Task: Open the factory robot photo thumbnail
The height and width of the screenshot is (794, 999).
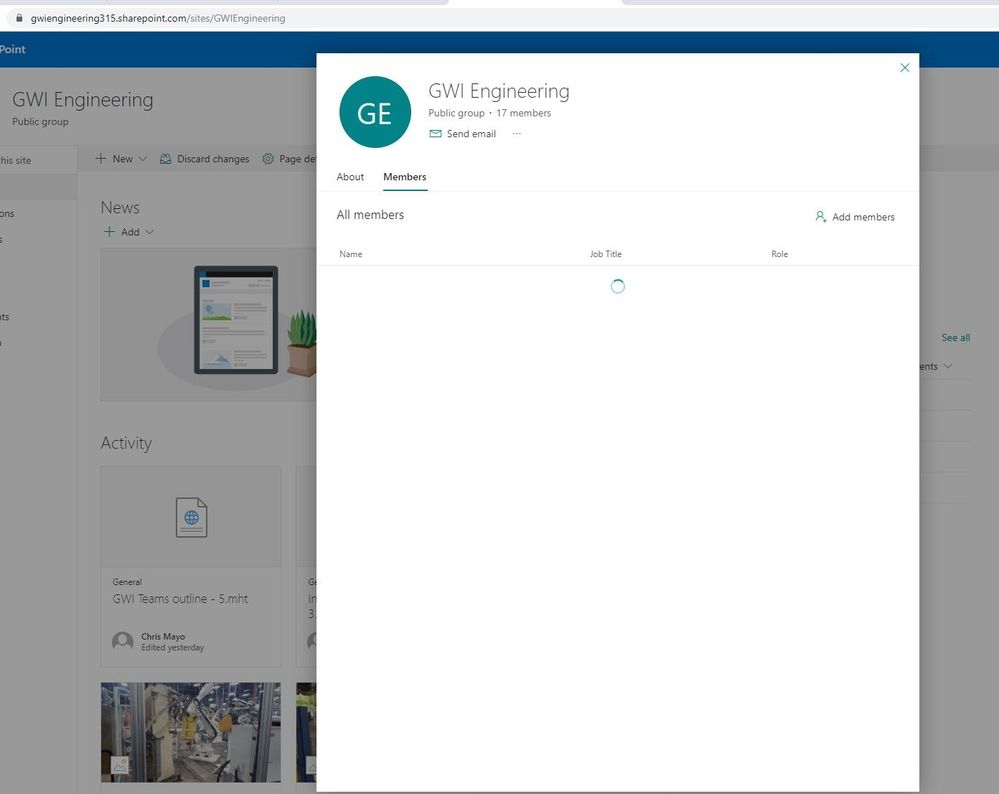Action: 190,732
